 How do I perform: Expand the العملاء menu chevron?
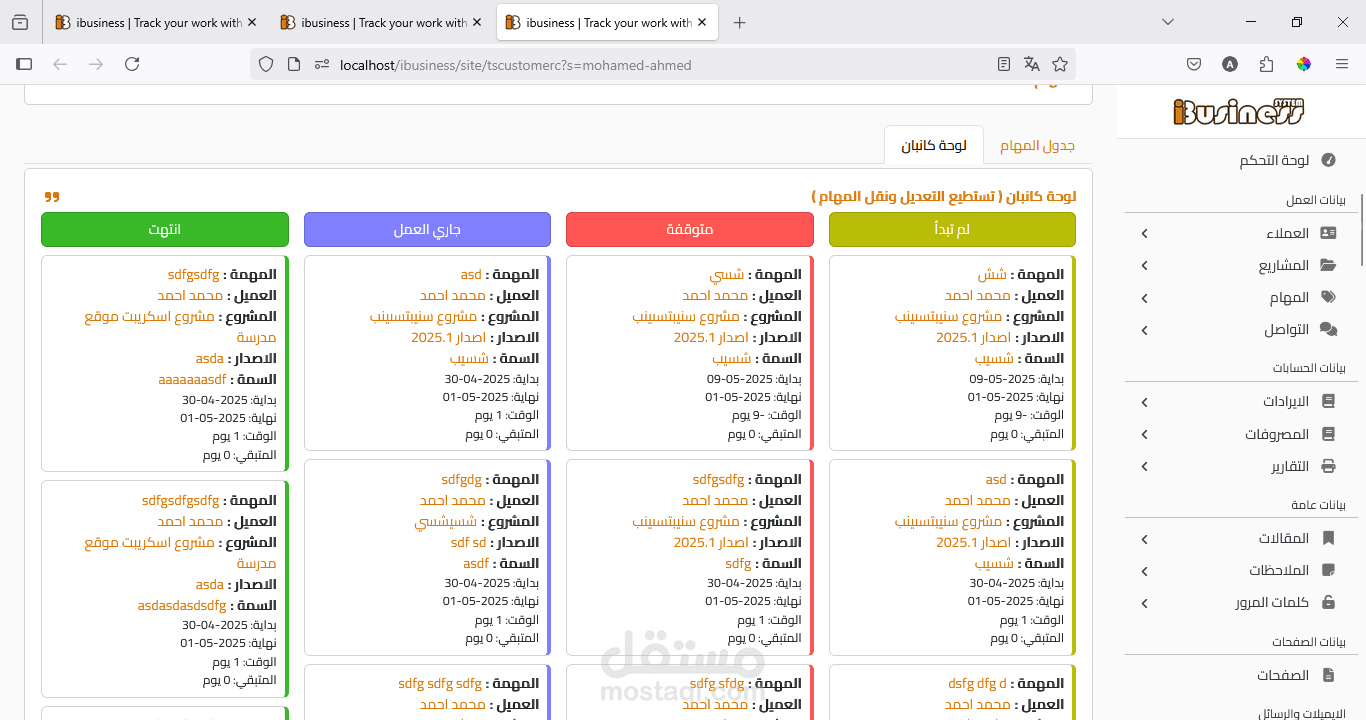click(x=1145, y=233)
